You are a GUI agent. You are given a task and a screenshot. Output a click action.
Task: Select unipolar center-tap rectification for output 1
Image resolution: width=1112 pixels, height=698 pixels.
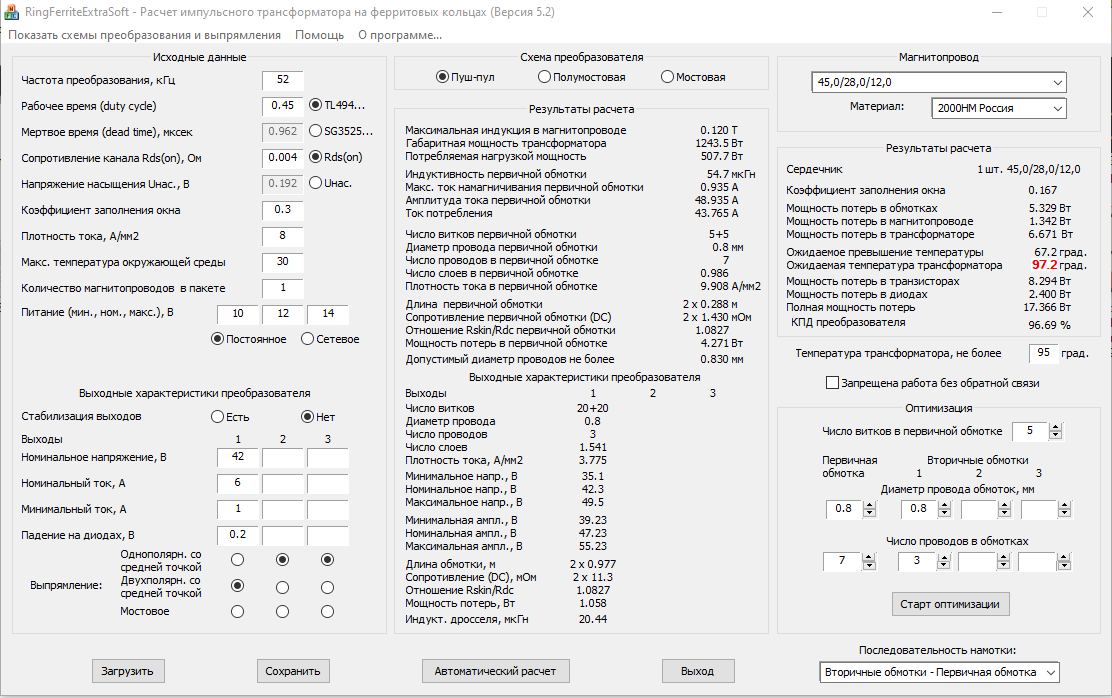tap(238, 560)
